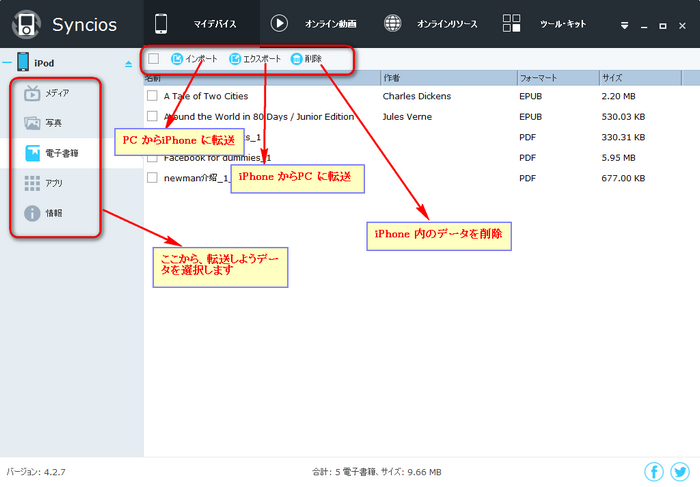
Task: Select the iPod device label
Action: click(x=44, y=63)
